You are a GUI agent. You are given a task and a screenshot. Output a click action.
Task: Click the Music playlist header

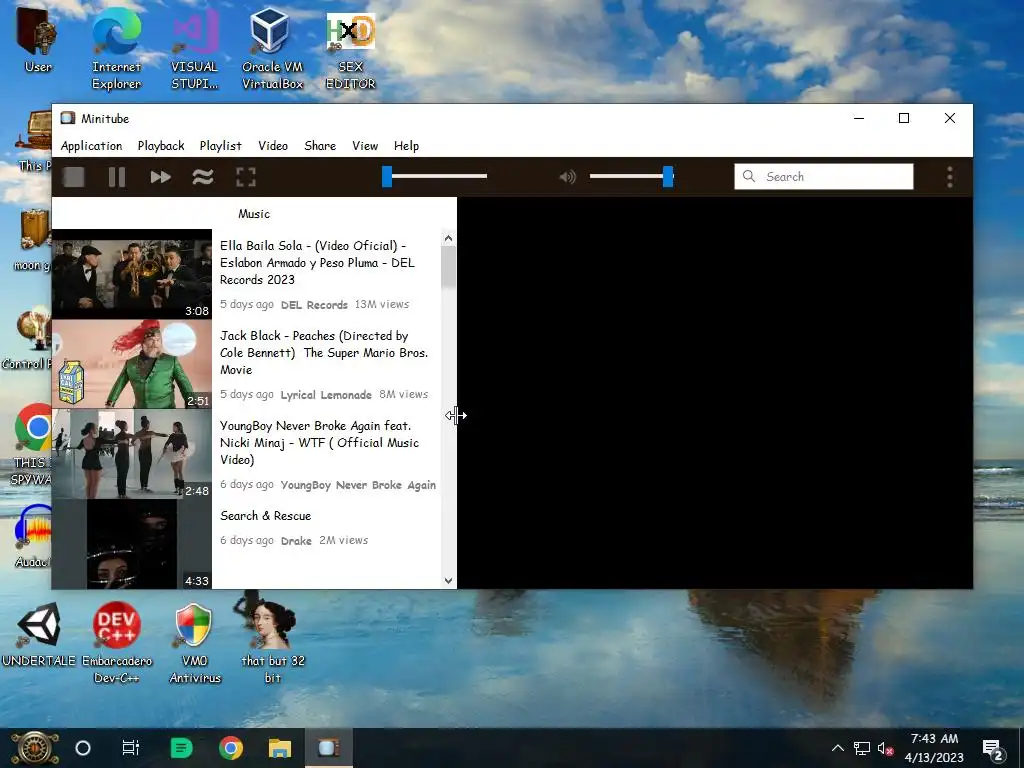[x=254, y=214]
